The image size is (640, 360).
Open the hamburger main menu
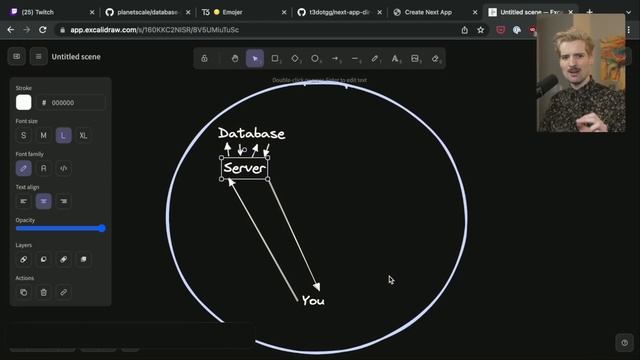point(38,56)
